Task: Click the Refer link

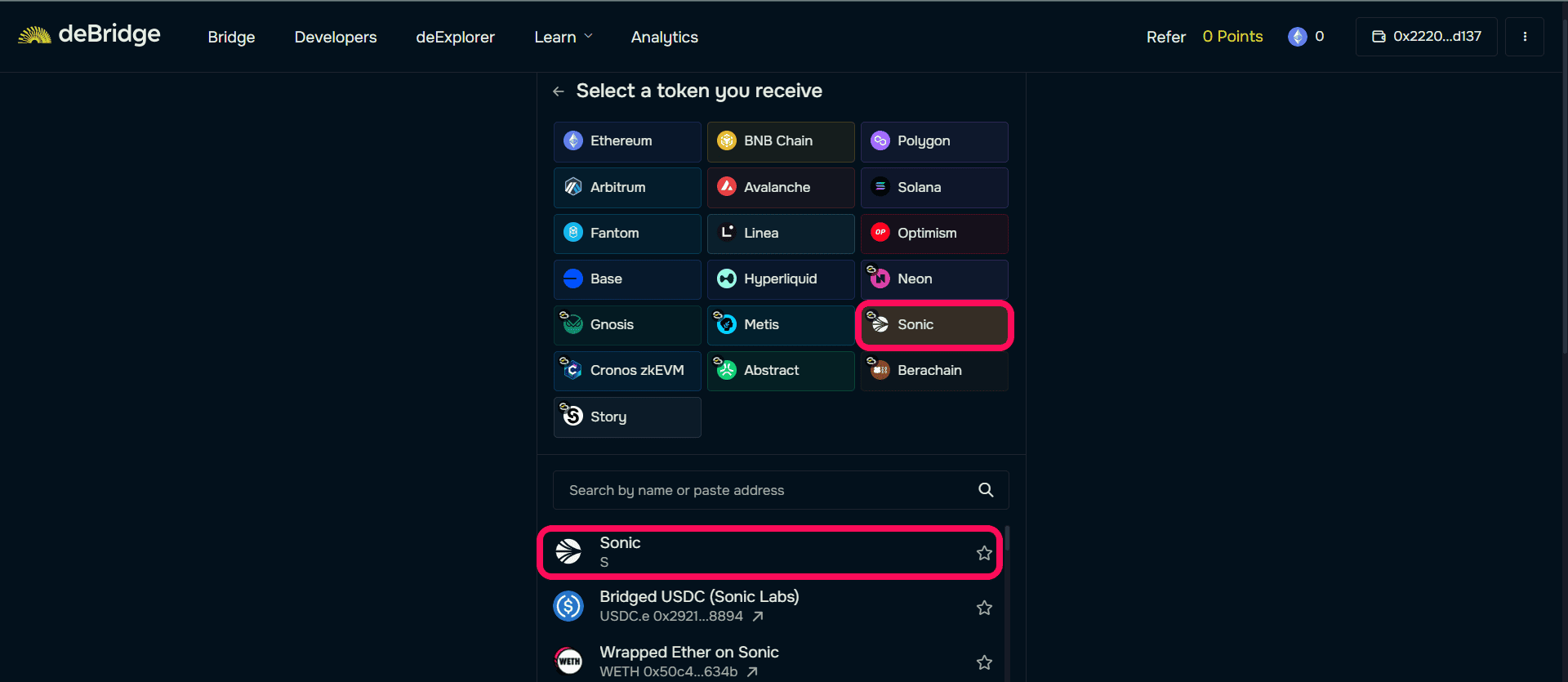Action: click(x=1165, y=37)
